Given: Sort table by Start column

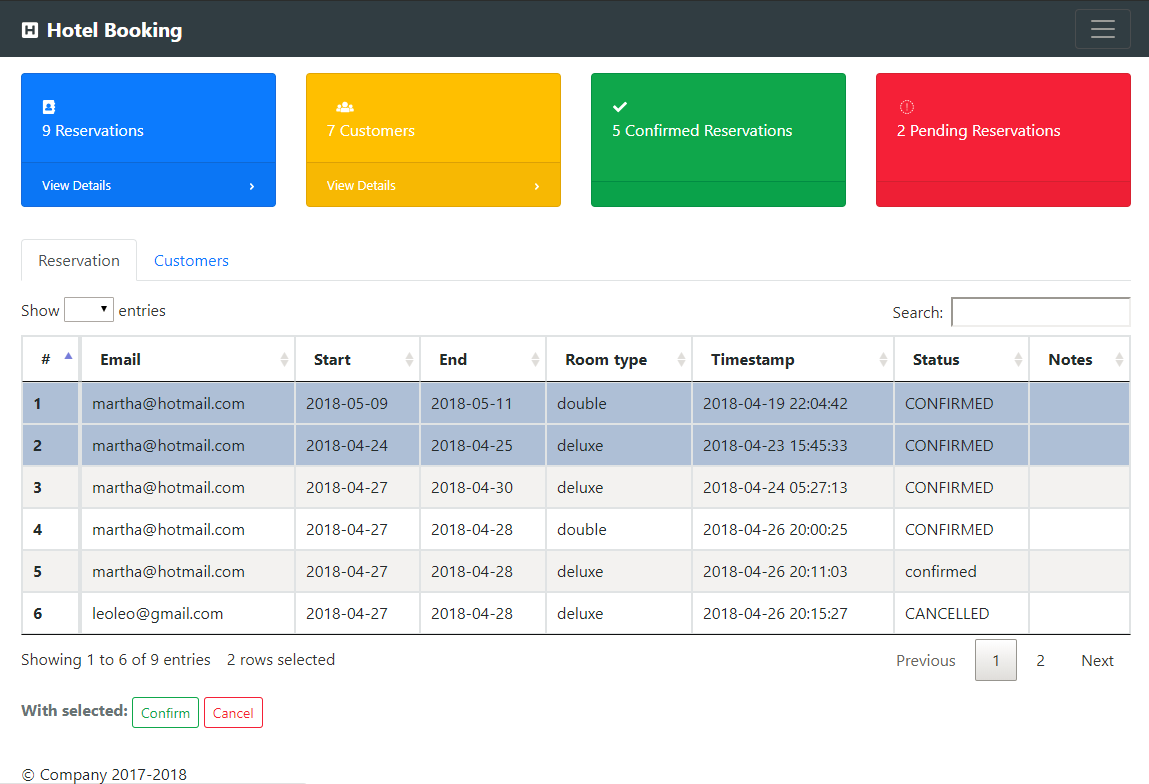Looking at the screenshot, I should (x=358, y=359).
